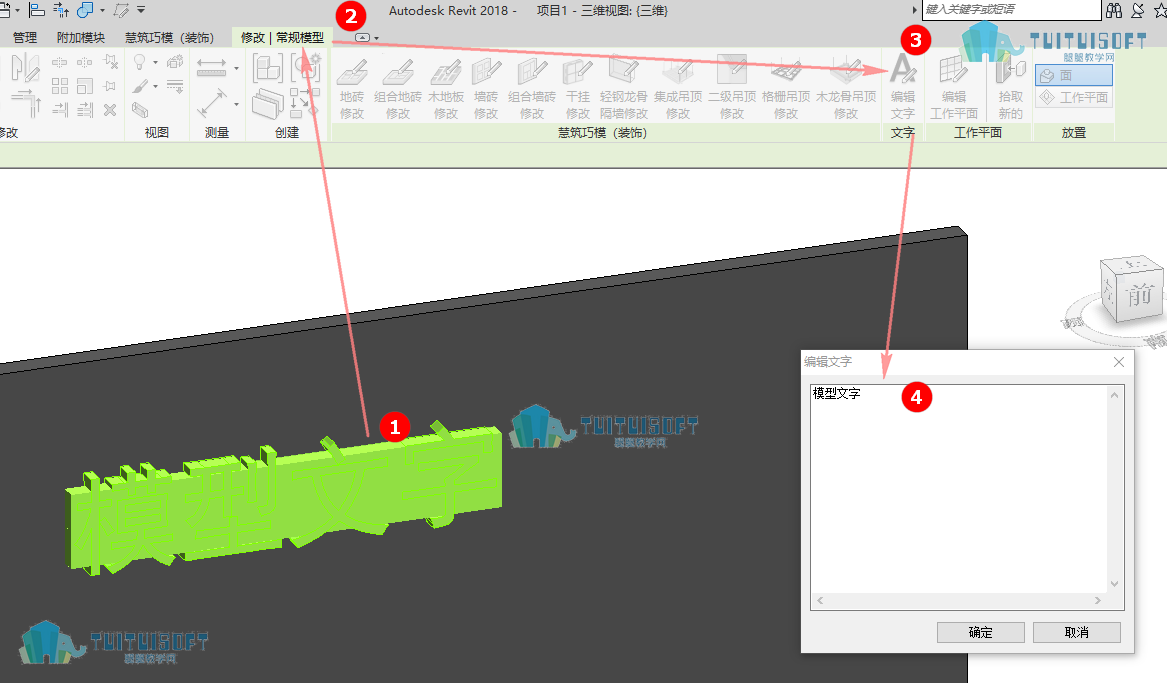Open the aligned dimension tool dropdown
This screenshot has height=683, width=1167.
(237, 104)
